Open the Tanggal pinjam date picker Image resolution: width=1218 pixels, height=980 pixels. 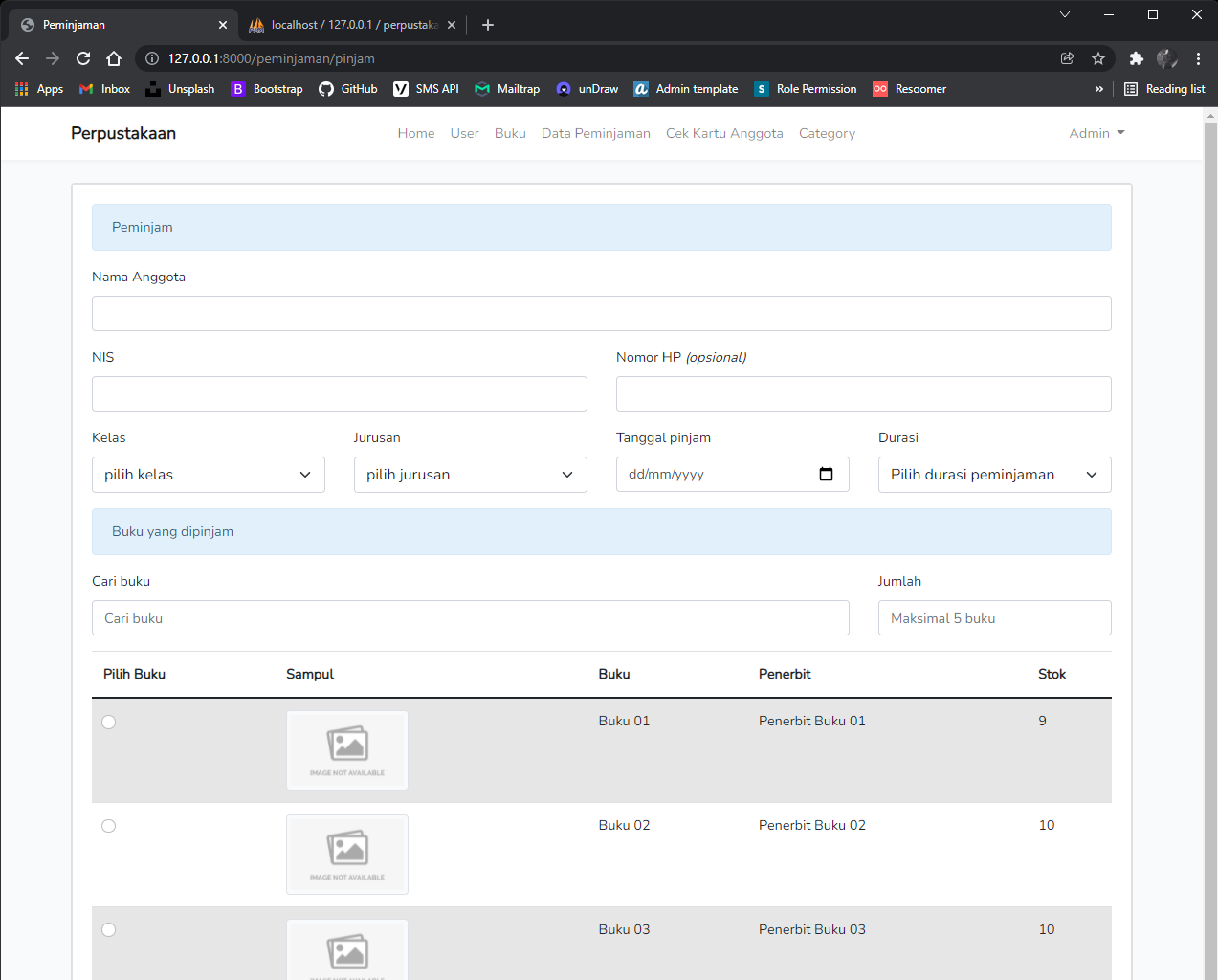point(826,474)
